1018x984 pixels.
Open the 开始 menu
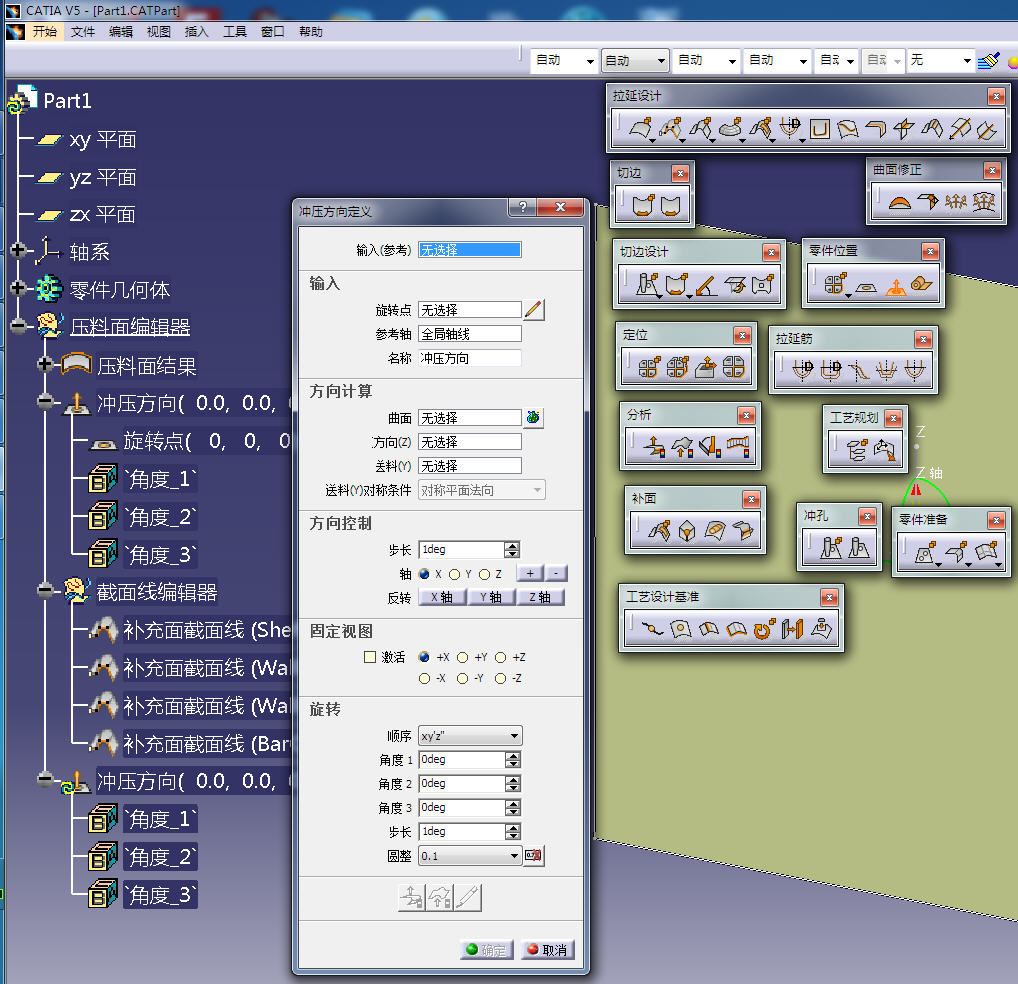tap(45, 32)
